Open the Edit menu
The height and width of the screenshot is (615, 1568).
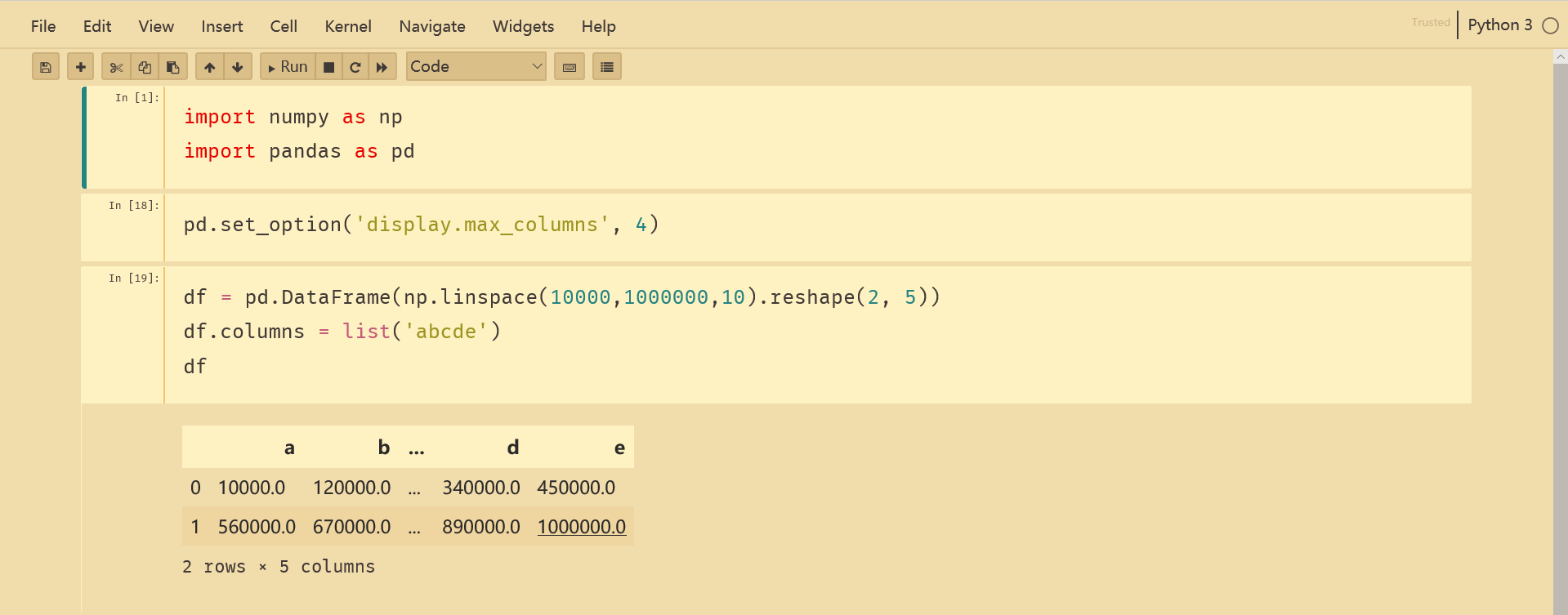(97, 26)
